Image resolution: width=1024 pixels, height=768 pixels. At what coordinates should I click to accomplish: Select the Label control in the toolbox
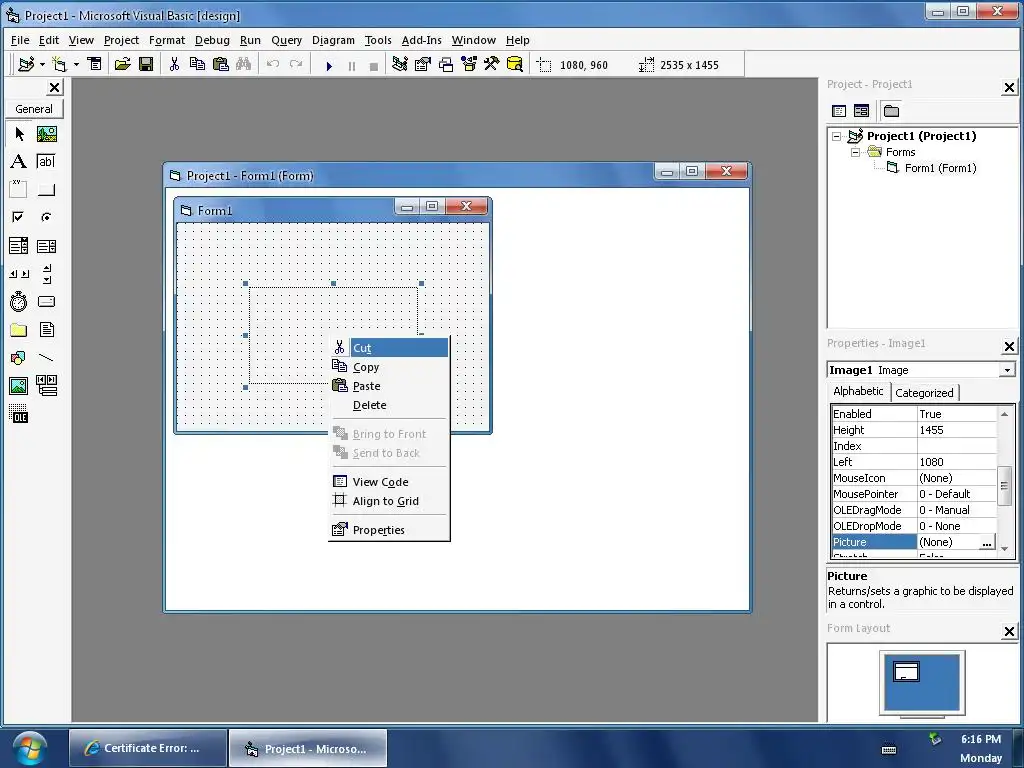click(x=19, y=161)
